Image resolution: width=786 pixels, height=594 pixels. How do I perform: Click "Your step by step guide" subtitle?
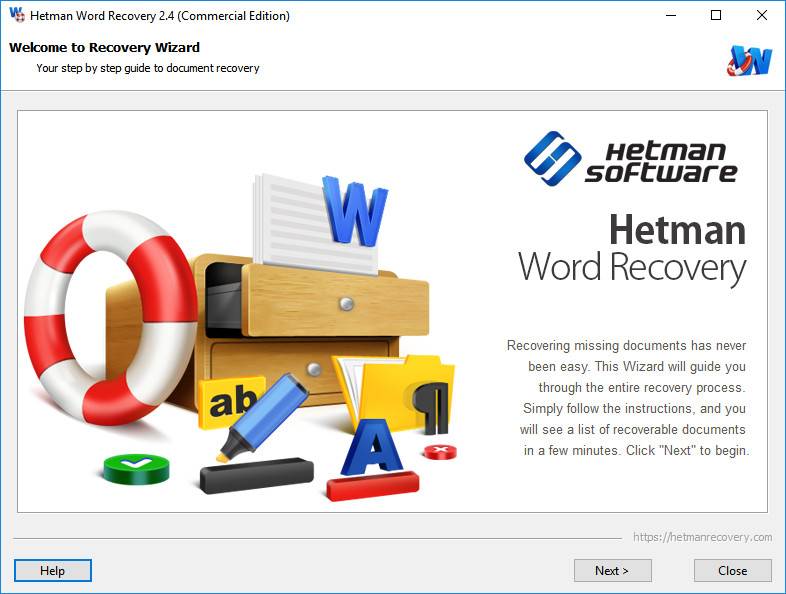coord(148,68)
